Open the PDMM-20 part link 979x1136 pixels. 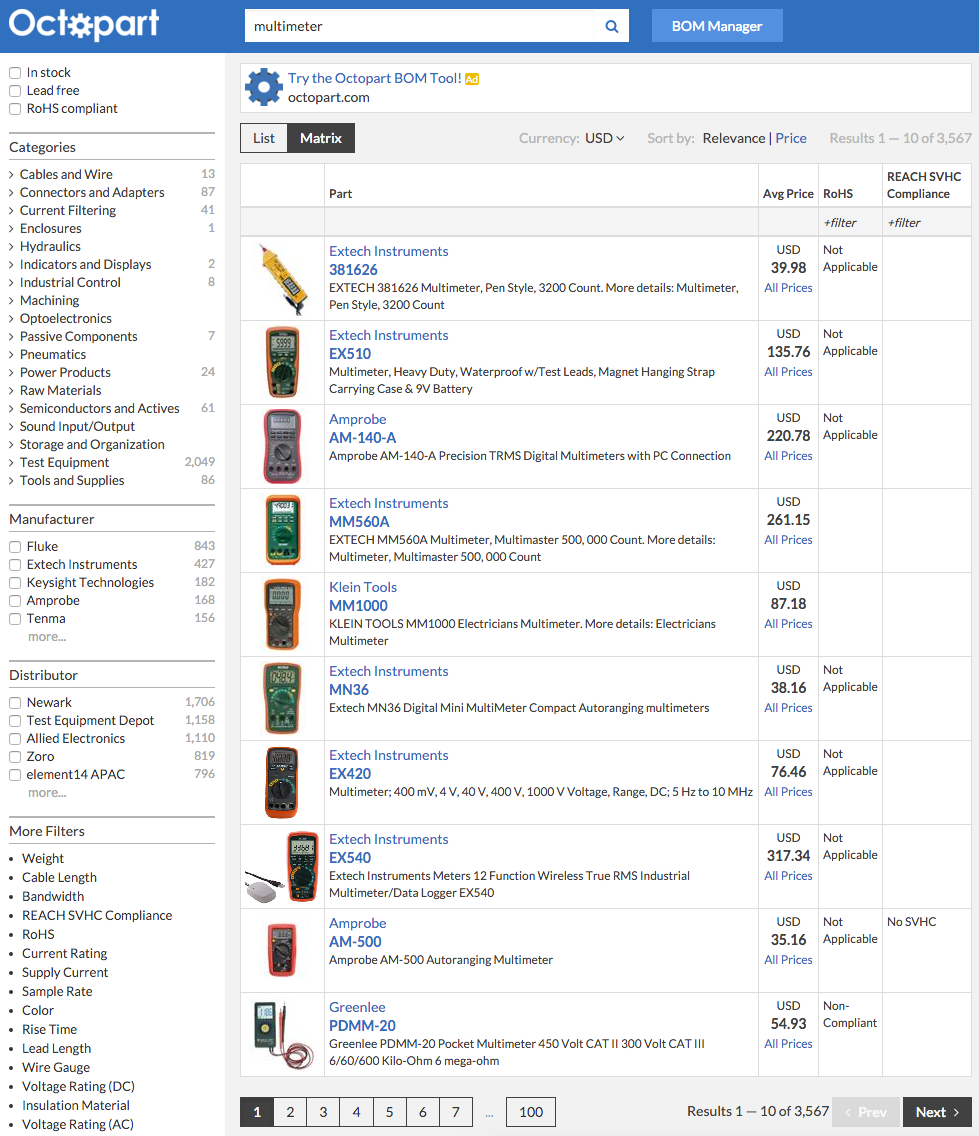362,1027
